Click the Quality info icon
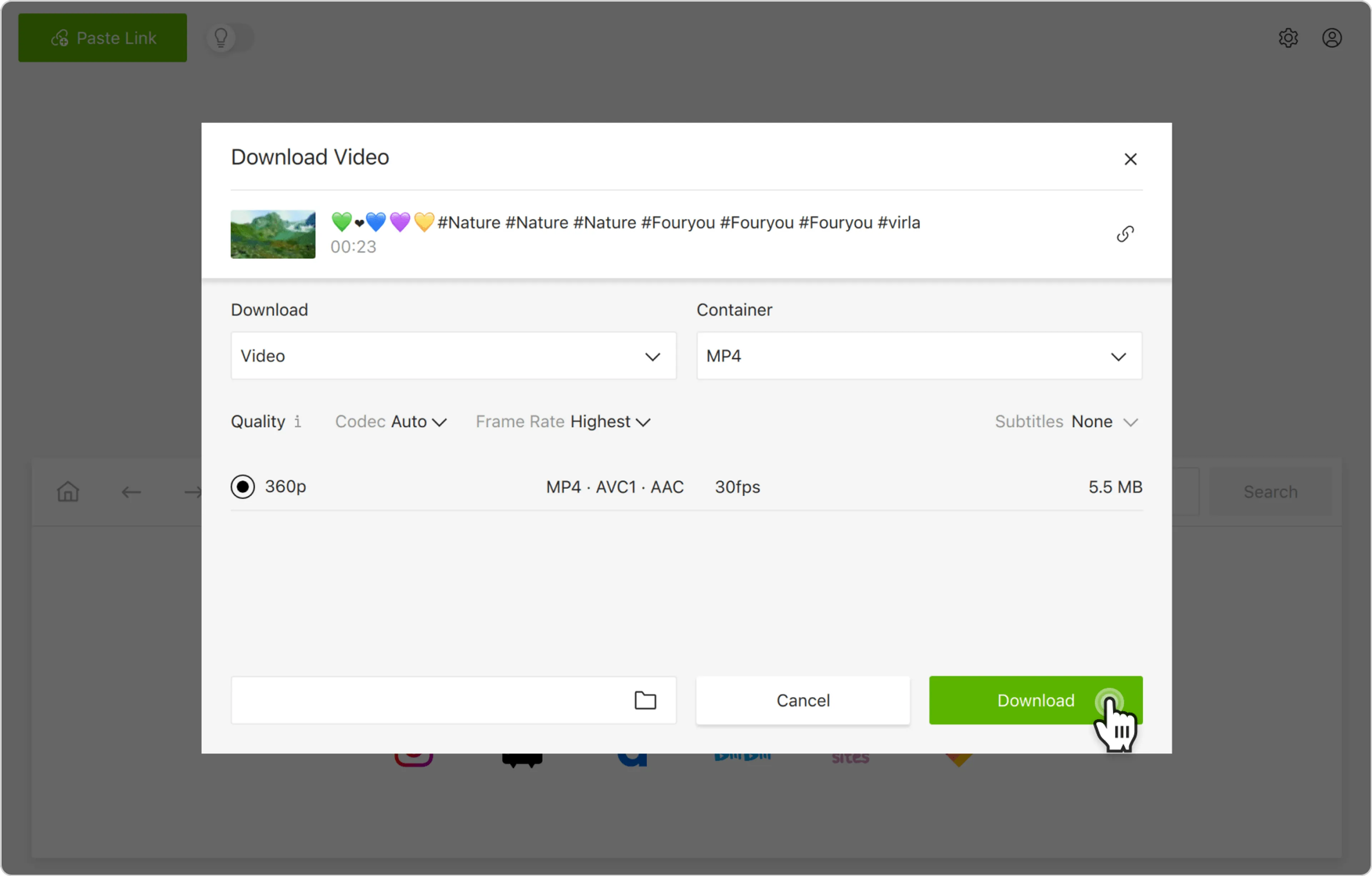The image size is (1372, 876). (x=297, y=422)
